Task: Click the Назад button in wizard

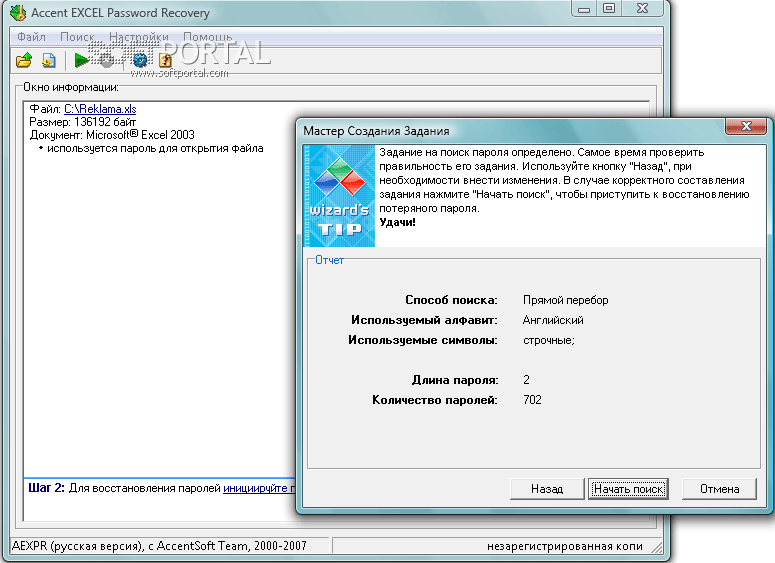Action: click(547, 489)
